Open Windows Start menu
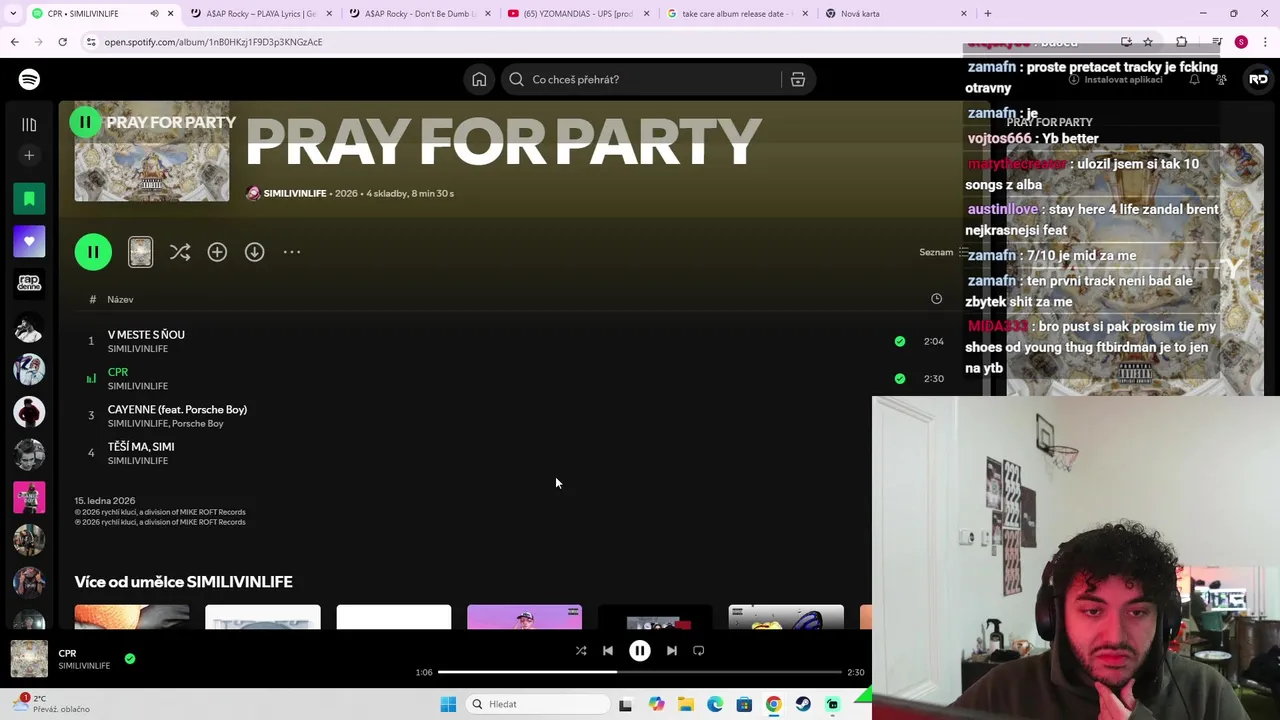This screenshot has height=720, width=1280. click(448, 704)
